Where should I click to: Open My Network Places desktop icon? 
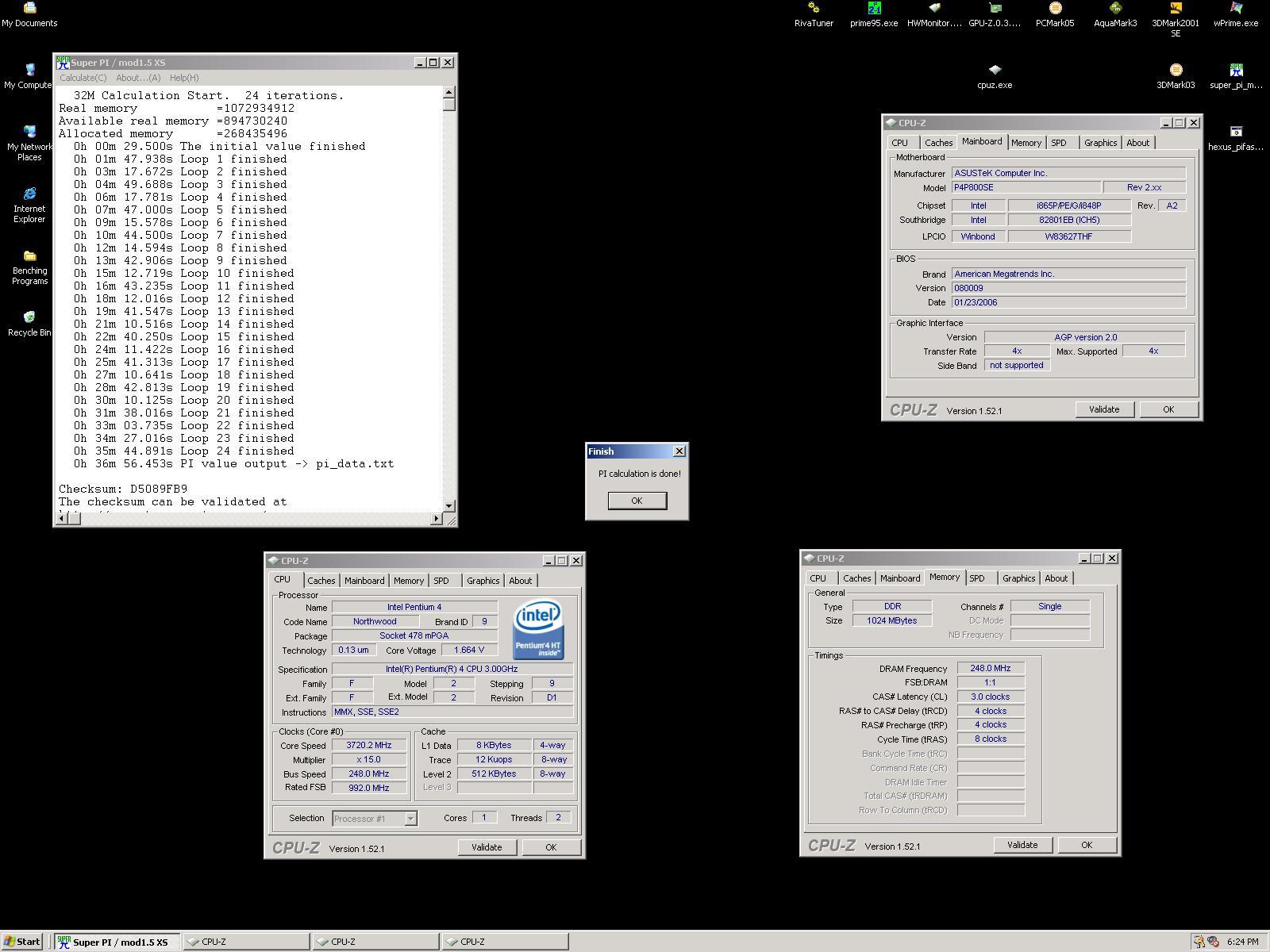29,143
